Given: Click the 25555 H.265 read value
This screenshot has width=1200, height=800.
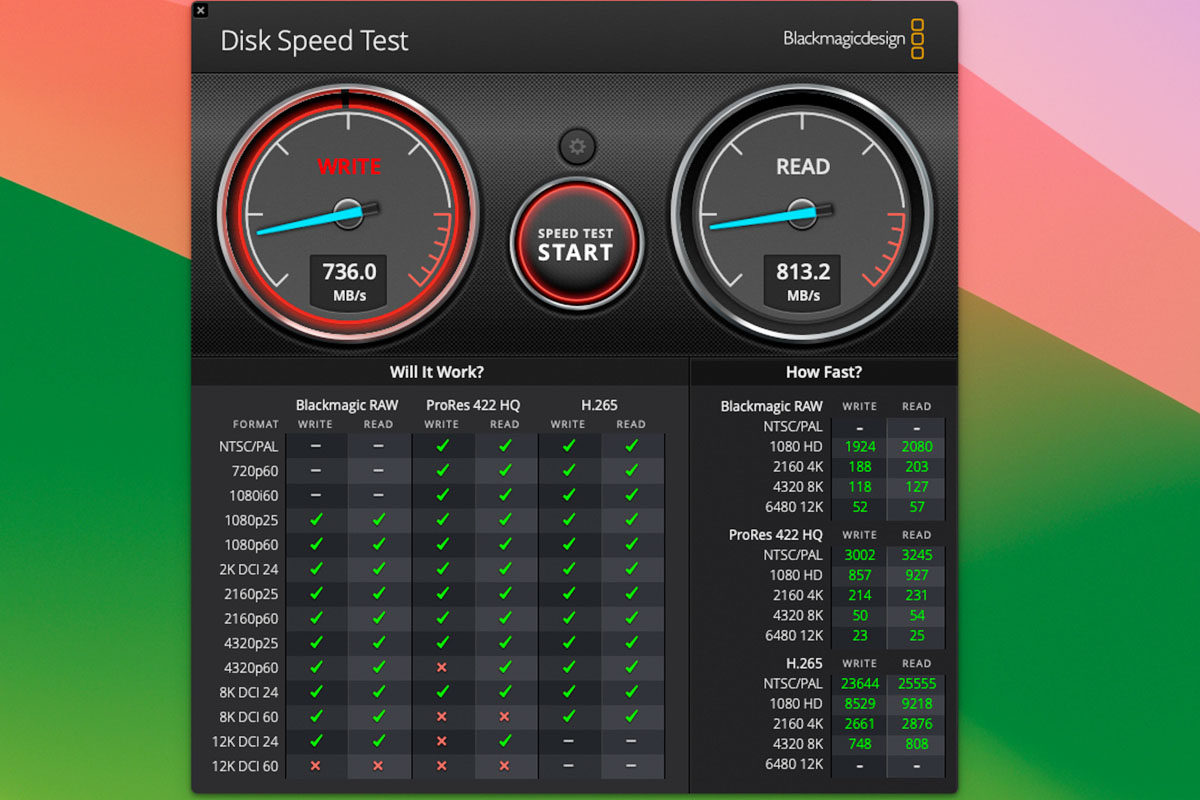Looking at the screenshot, I should click(916, 684).
